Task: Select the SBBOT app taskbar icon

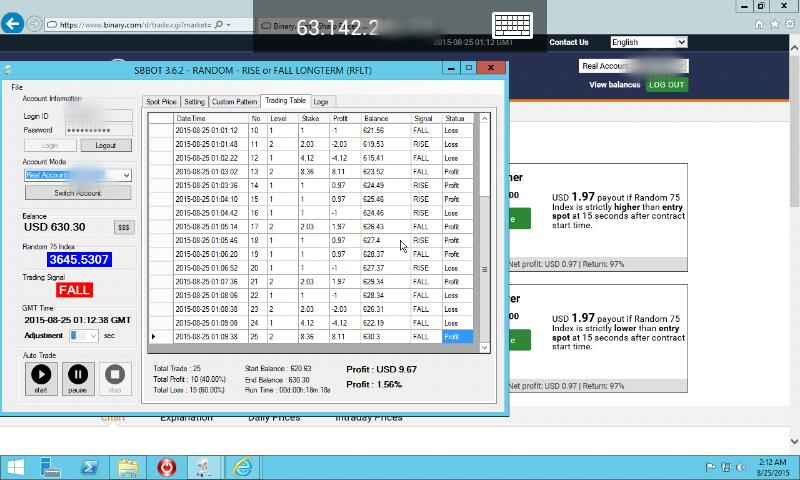Action: [204, 467]
